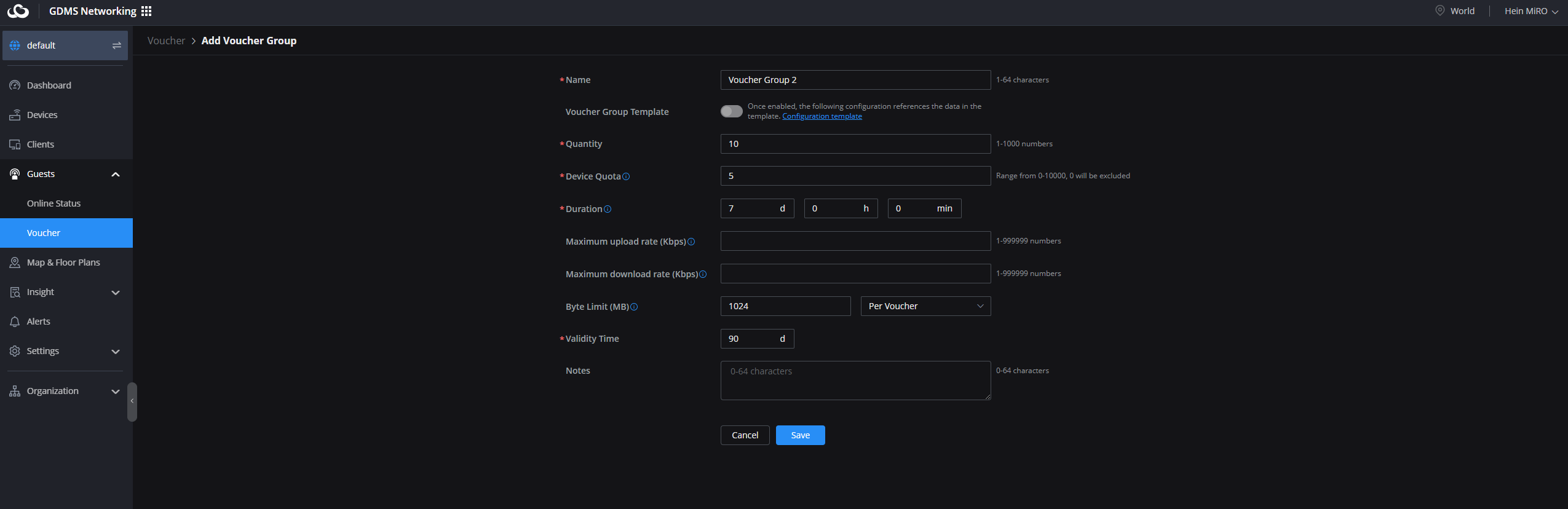The image size is (1568, 509).
Task: Collapse the sidebar using the handle
Action: (x=132, y=401)
